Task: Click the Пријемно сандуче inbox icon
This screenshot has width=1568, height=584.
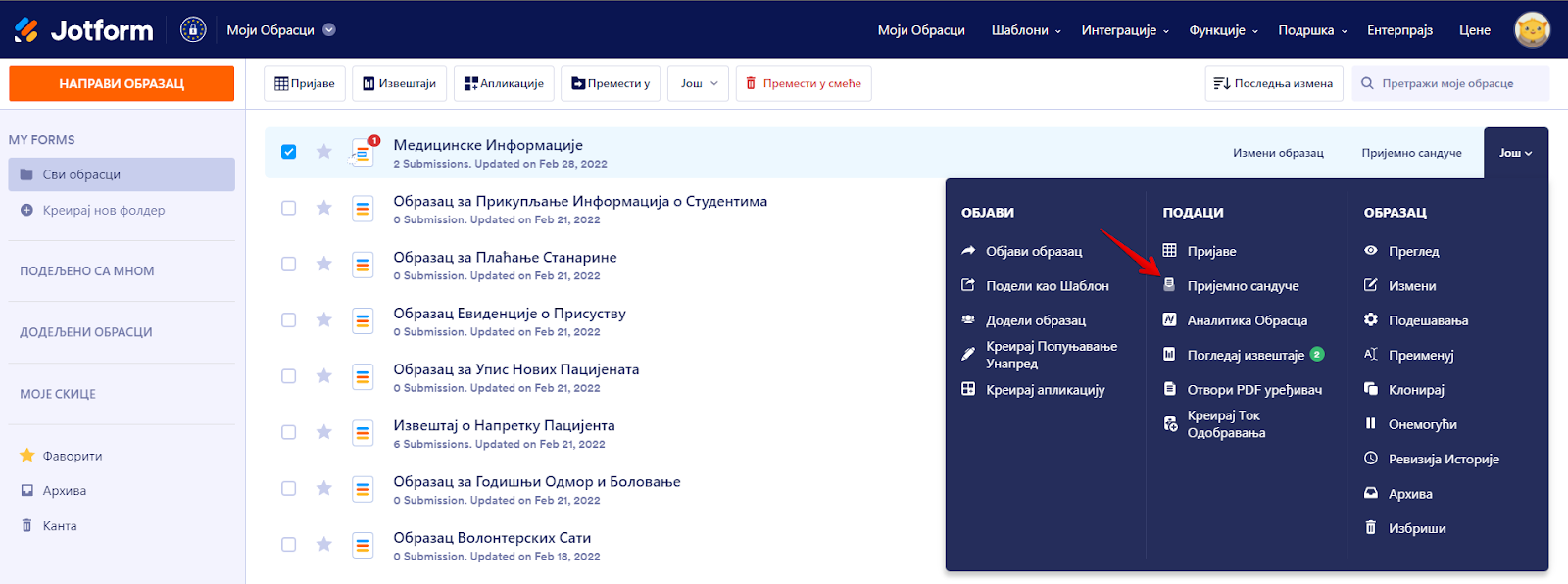Action: (1169, 285)
